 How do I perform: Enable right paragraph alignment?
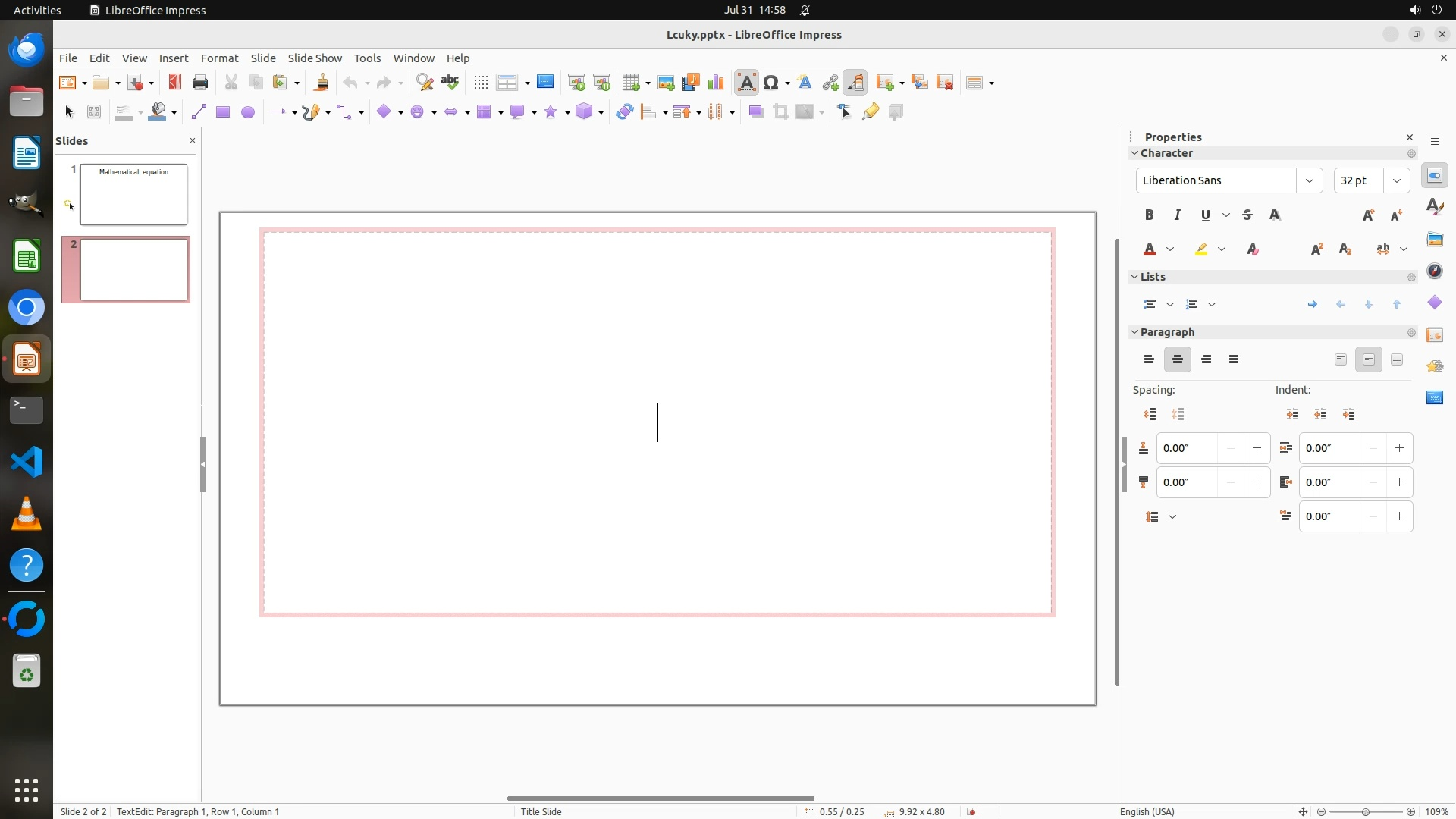coord(1206,359)
